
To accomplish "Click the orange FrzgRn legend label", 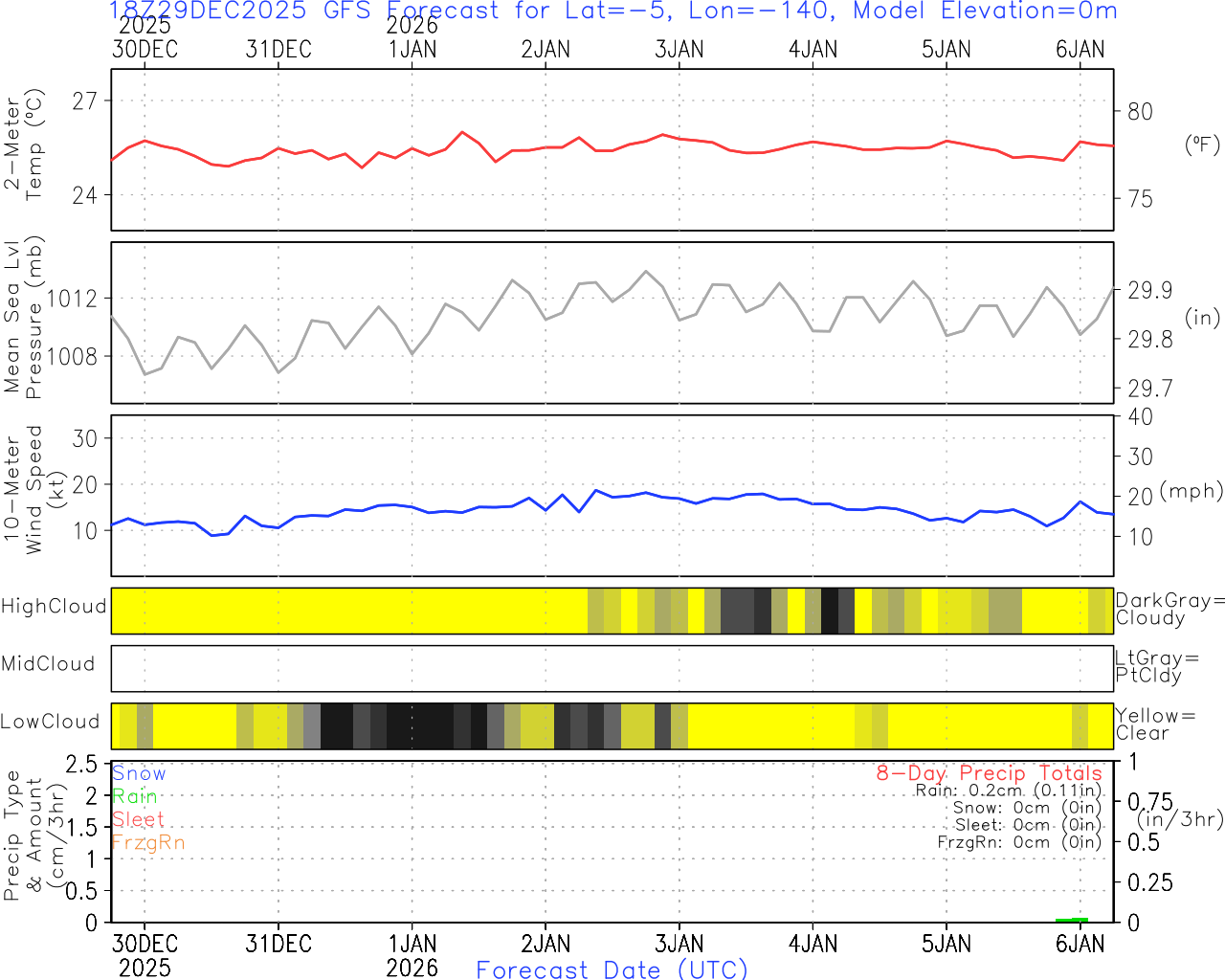I will [x=147, y=842].
